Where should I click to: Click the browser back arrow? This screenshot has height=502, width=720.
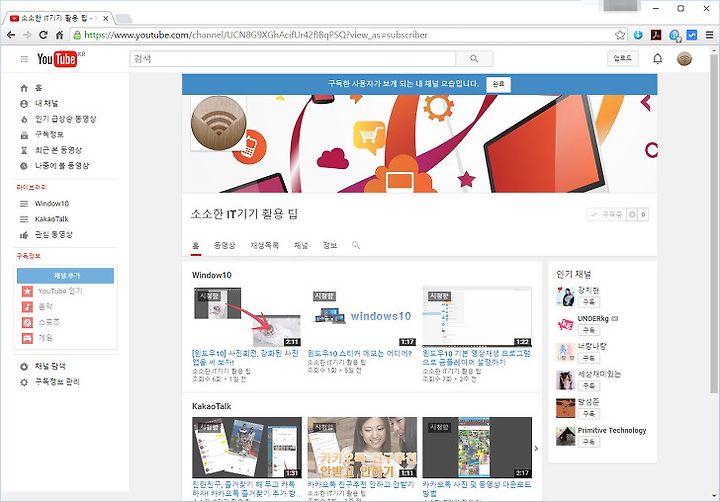pyautogui.click(x=11, y=35)
